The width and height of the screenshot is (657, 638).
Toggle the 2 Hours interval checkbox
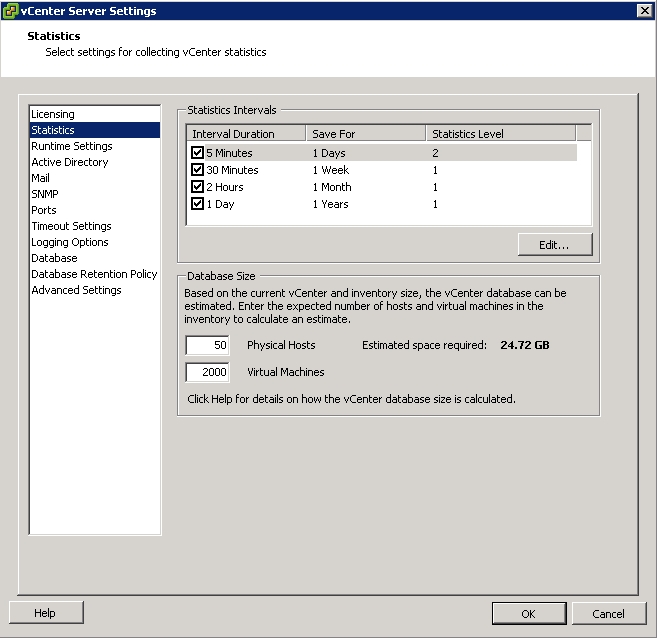[197, 187]
